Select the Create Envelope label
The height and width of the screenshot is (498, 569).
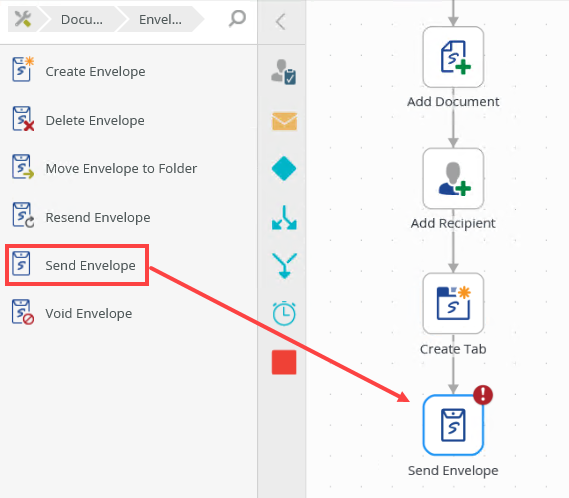coord(95,72)
